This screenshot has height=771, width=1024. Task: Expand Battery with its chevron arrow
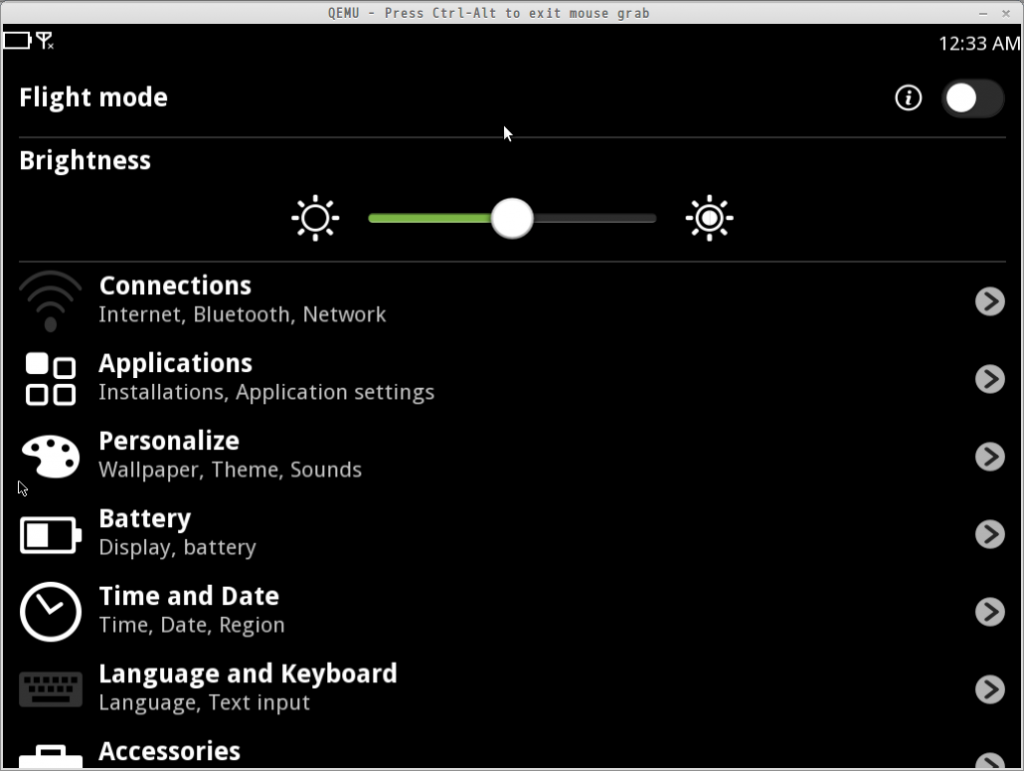point(989,534)
